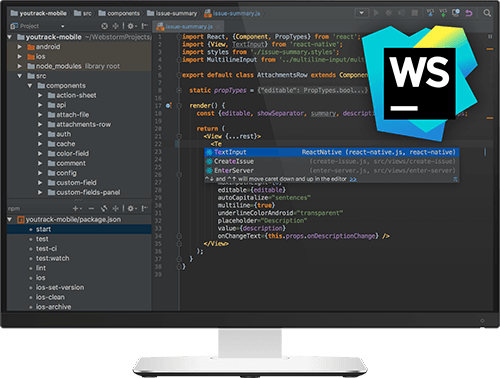The image size is (500, 378).
Task: Select the start npm script
Action: 79,229
